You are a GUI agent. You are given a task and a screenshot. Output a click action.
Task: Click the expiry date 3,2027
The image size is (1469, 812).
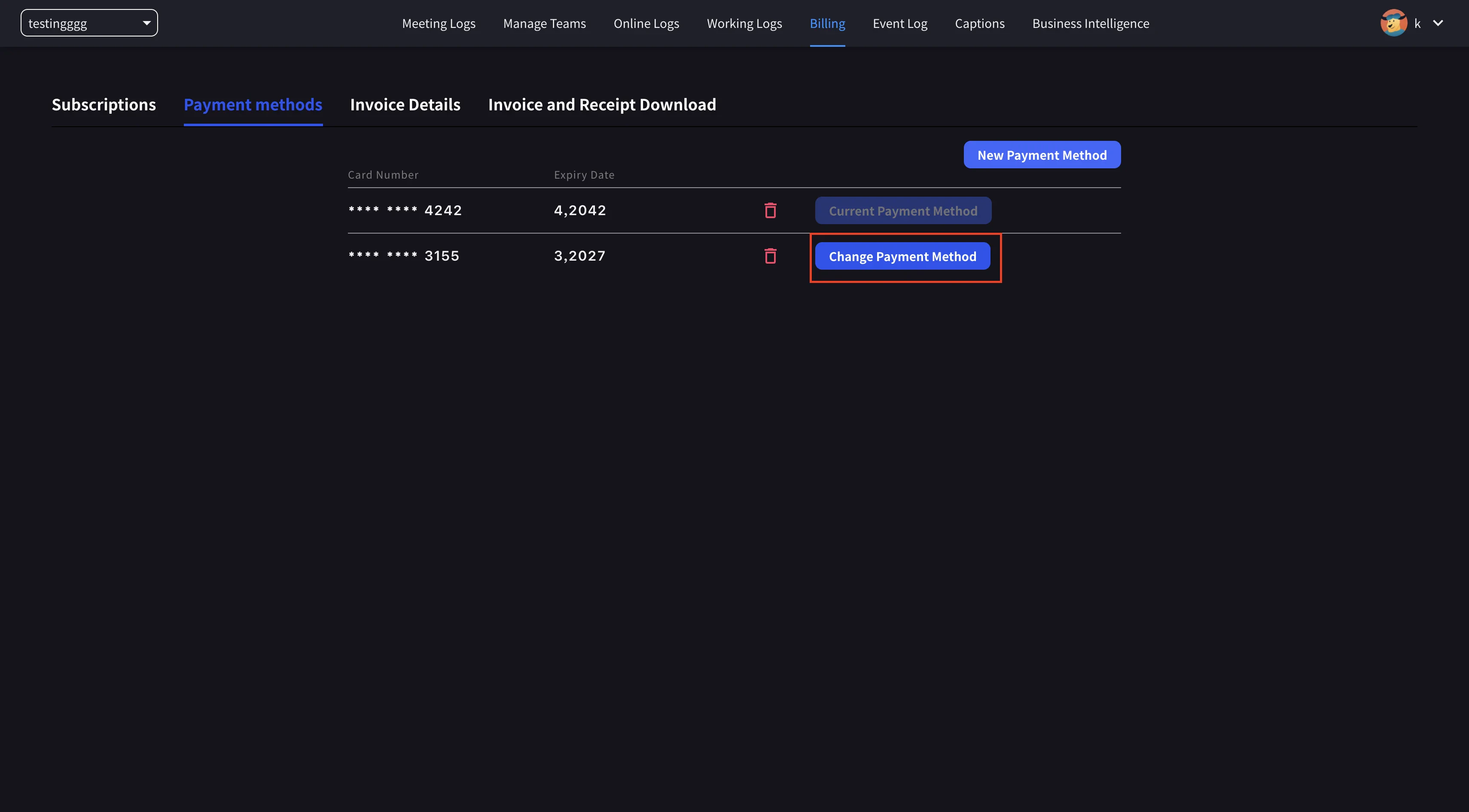click(579, 256)
